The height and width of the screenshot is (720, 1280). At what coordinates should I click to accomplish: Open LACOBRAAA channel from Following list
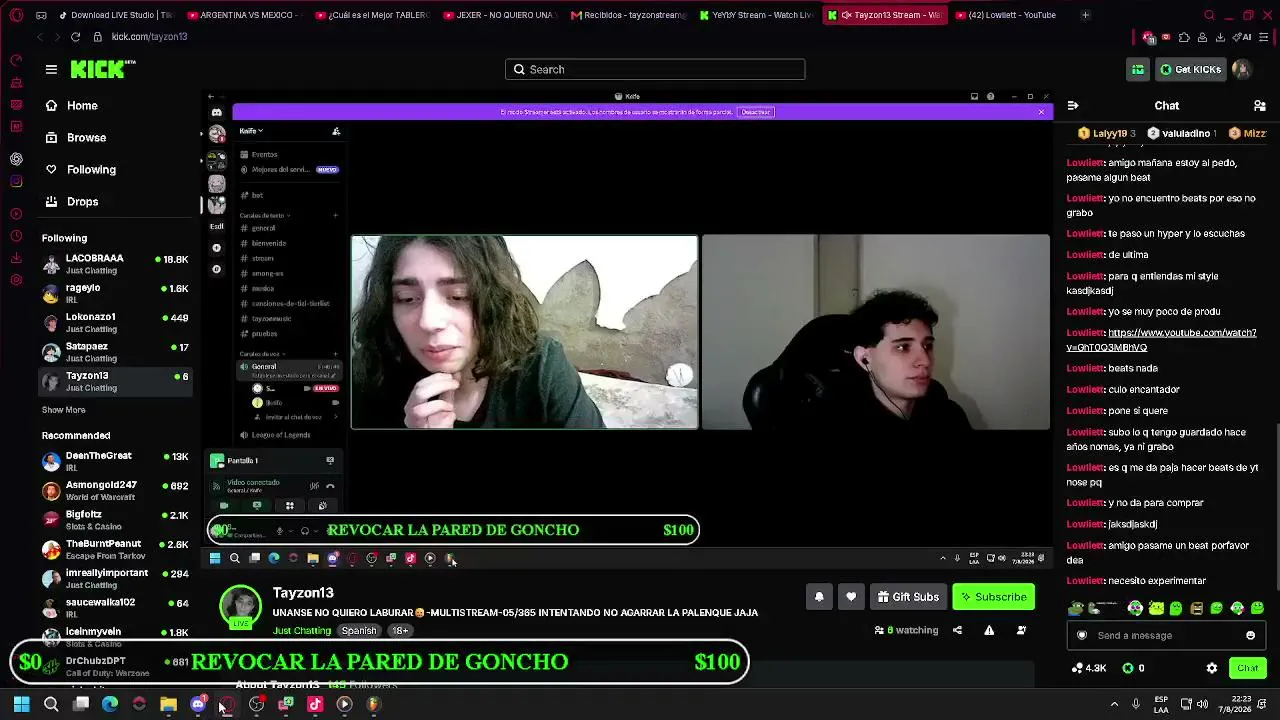pos(116,264)
